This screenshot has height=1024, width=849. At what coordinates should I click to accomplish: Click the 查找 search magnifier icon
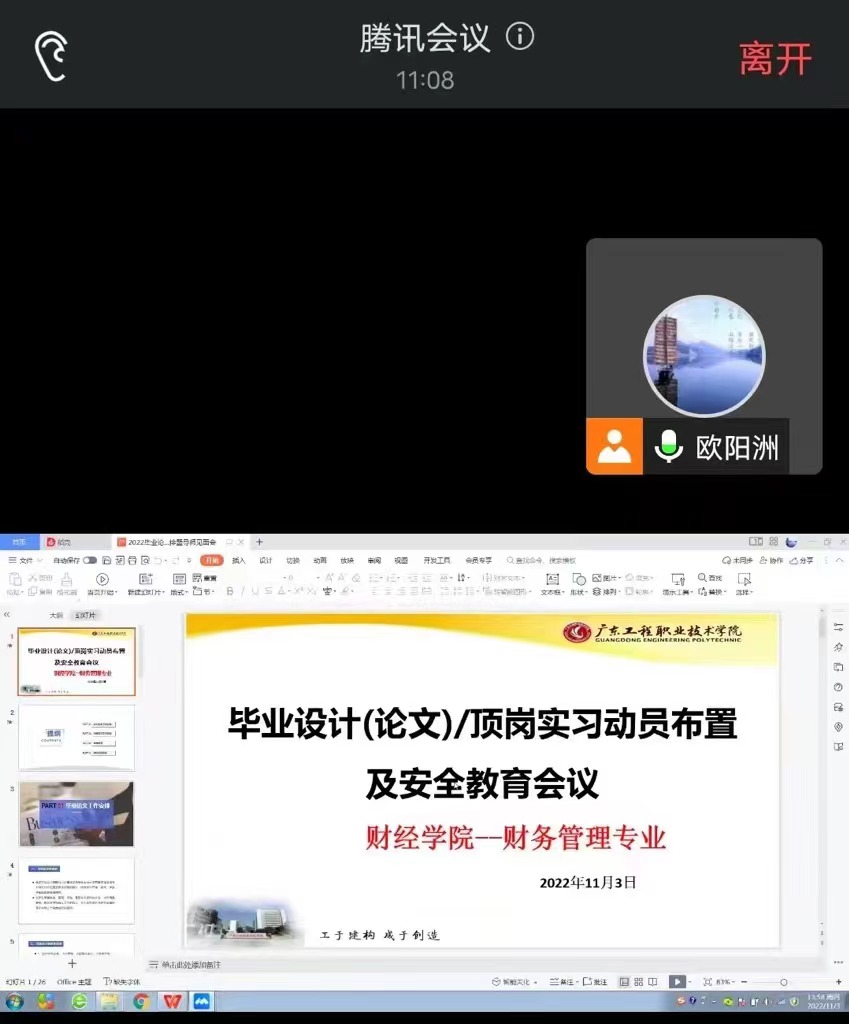point(703,578)
